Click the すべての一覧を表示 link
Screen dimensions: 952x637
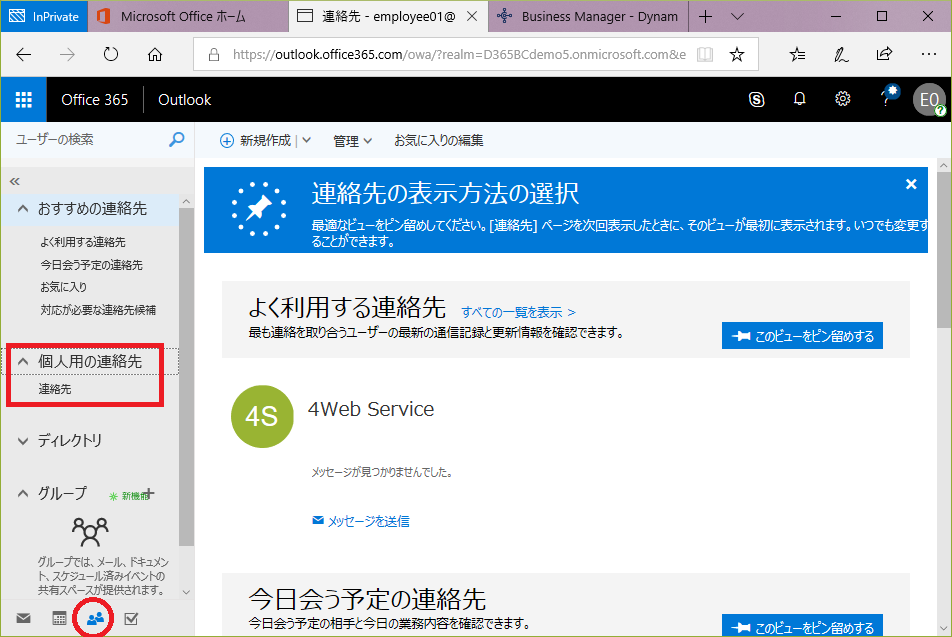[518, 312]
